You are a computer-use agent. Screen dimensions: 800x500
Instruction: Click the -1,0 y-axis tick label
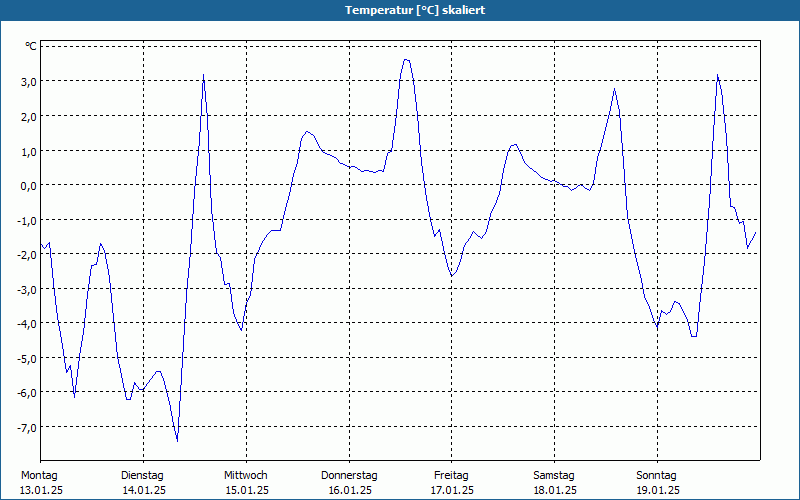pyautogui.click(x=26, y=220)
